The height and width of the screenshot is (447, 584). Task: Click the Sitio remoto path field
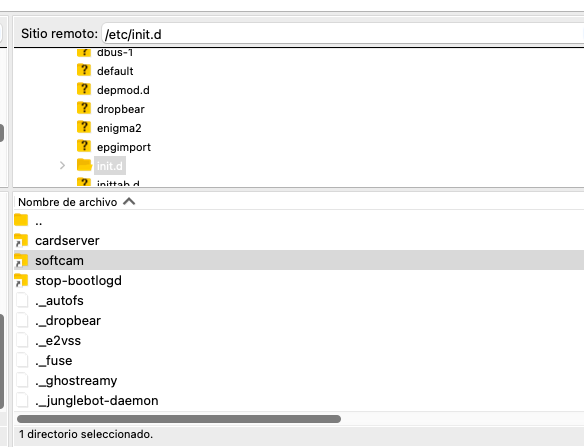coord(343,34)
